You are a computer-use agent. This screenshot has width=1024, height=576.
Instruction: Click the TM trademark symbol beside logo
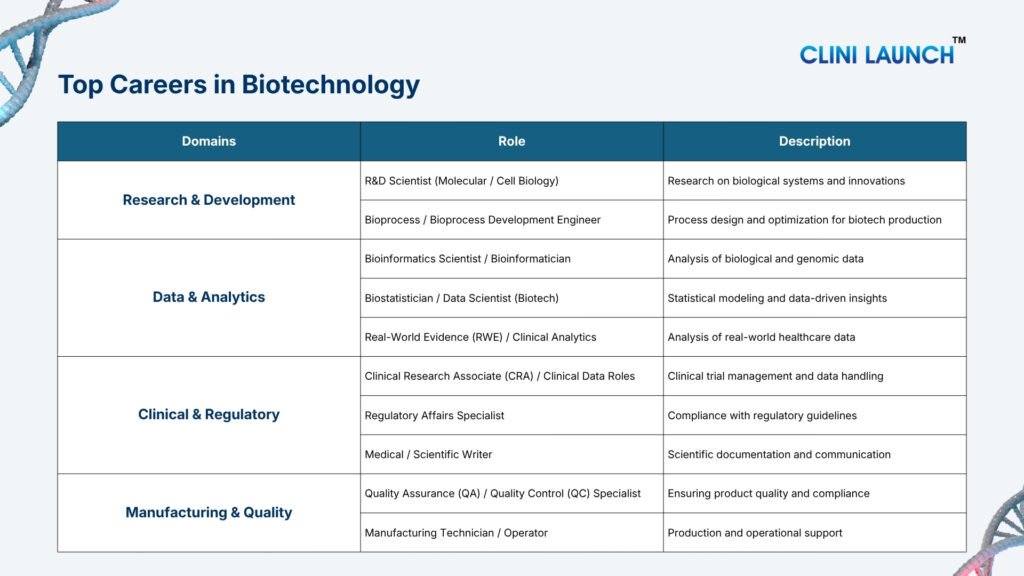[x=959, y=41]
